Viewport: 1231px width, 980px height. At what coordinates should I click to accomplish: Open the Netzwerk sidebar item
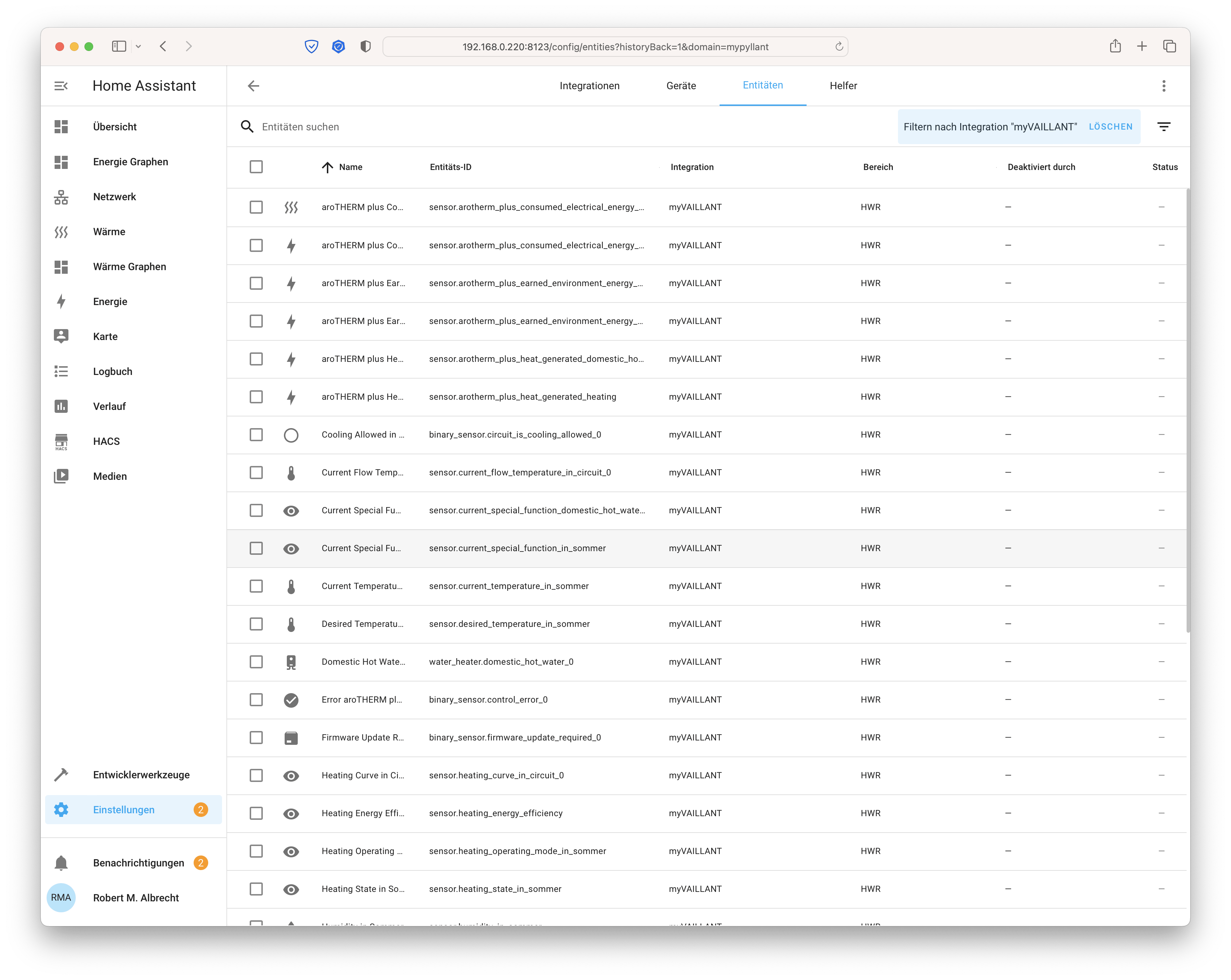tap(114, 197)
